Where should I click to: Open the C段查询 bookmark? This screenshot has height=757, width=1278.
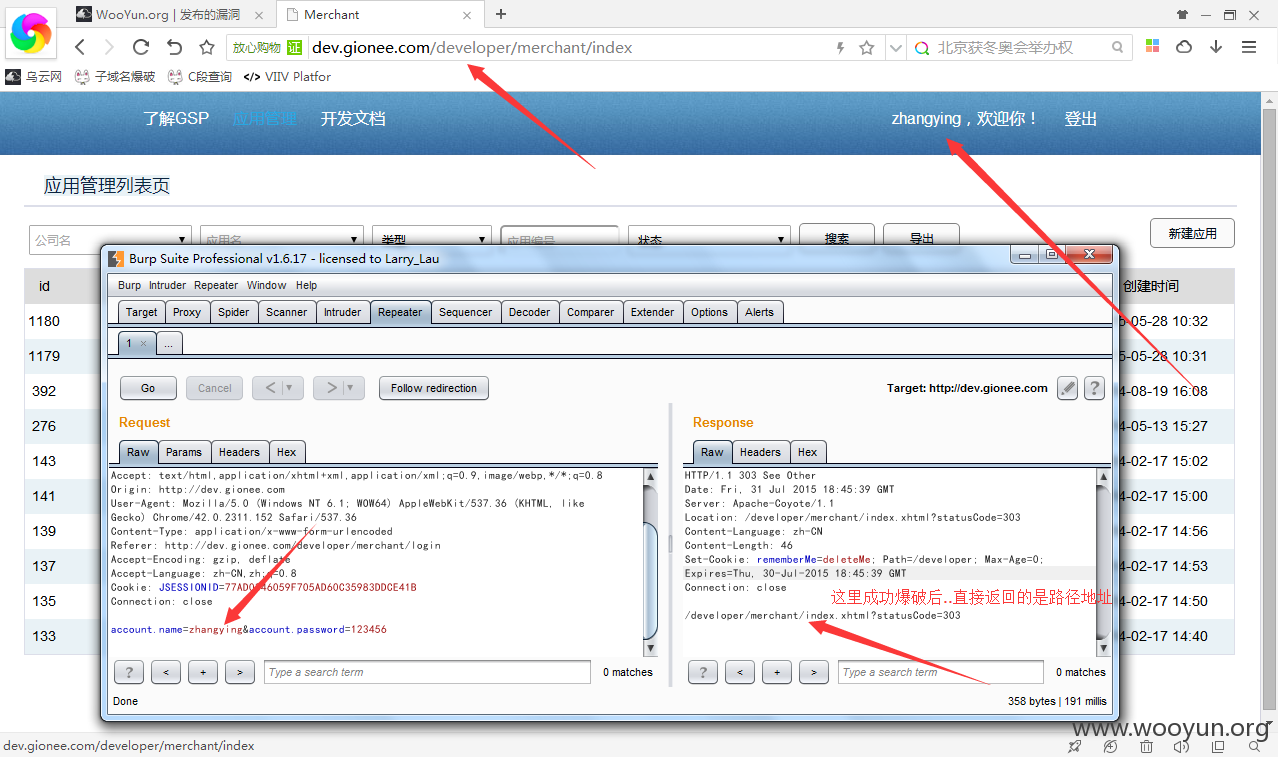201,76
